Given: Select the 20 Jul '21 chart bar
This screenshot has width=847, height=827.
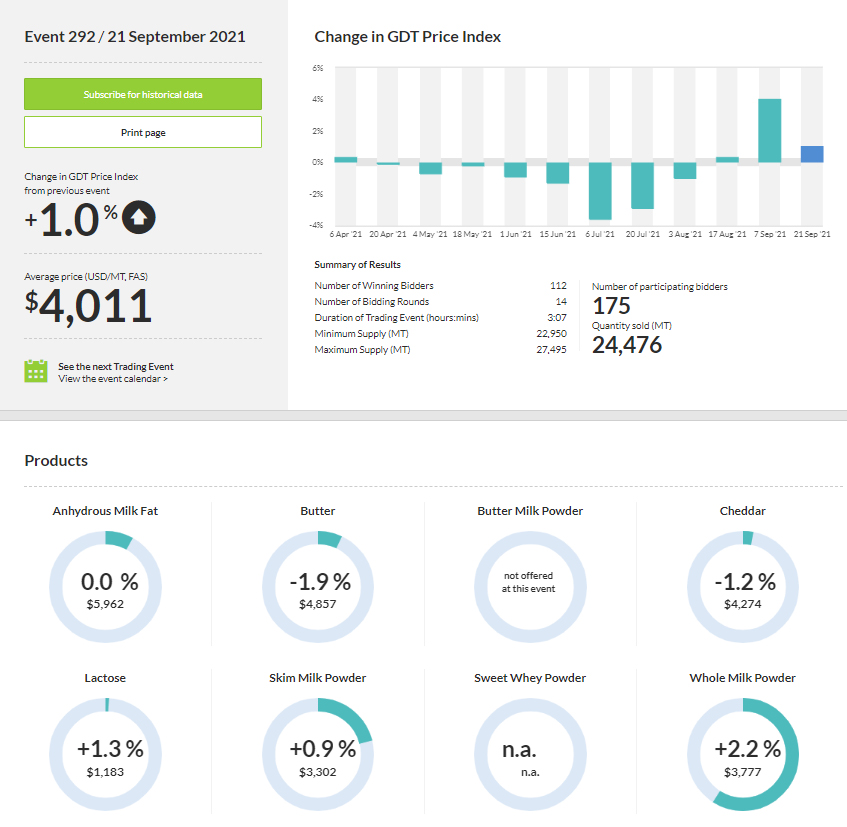Looking at the screenshot, I should coord(642,185).
